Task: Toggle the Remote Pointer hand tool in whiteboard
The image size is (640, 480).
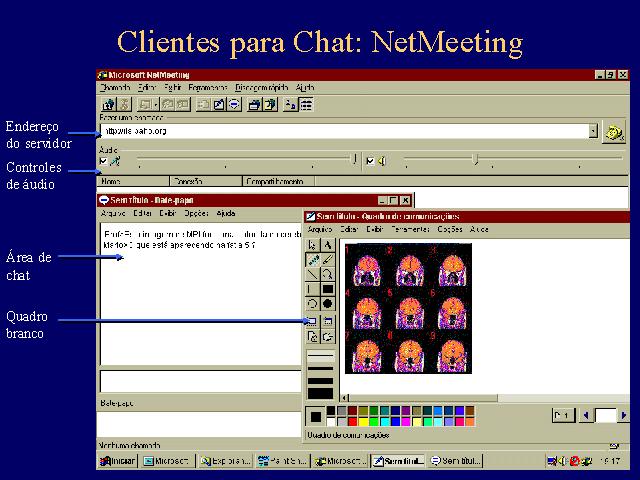Action: [327, 337]
